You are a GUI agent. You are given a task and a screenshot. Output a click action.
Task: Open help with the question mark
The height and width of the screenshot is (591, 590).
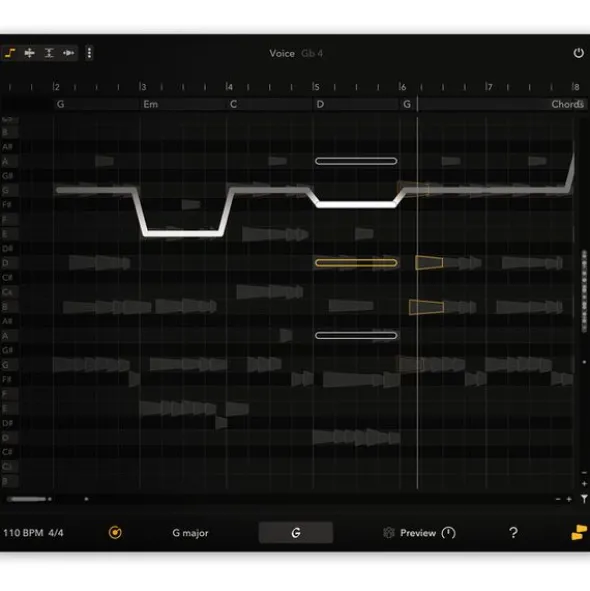[x=513, y=533]
